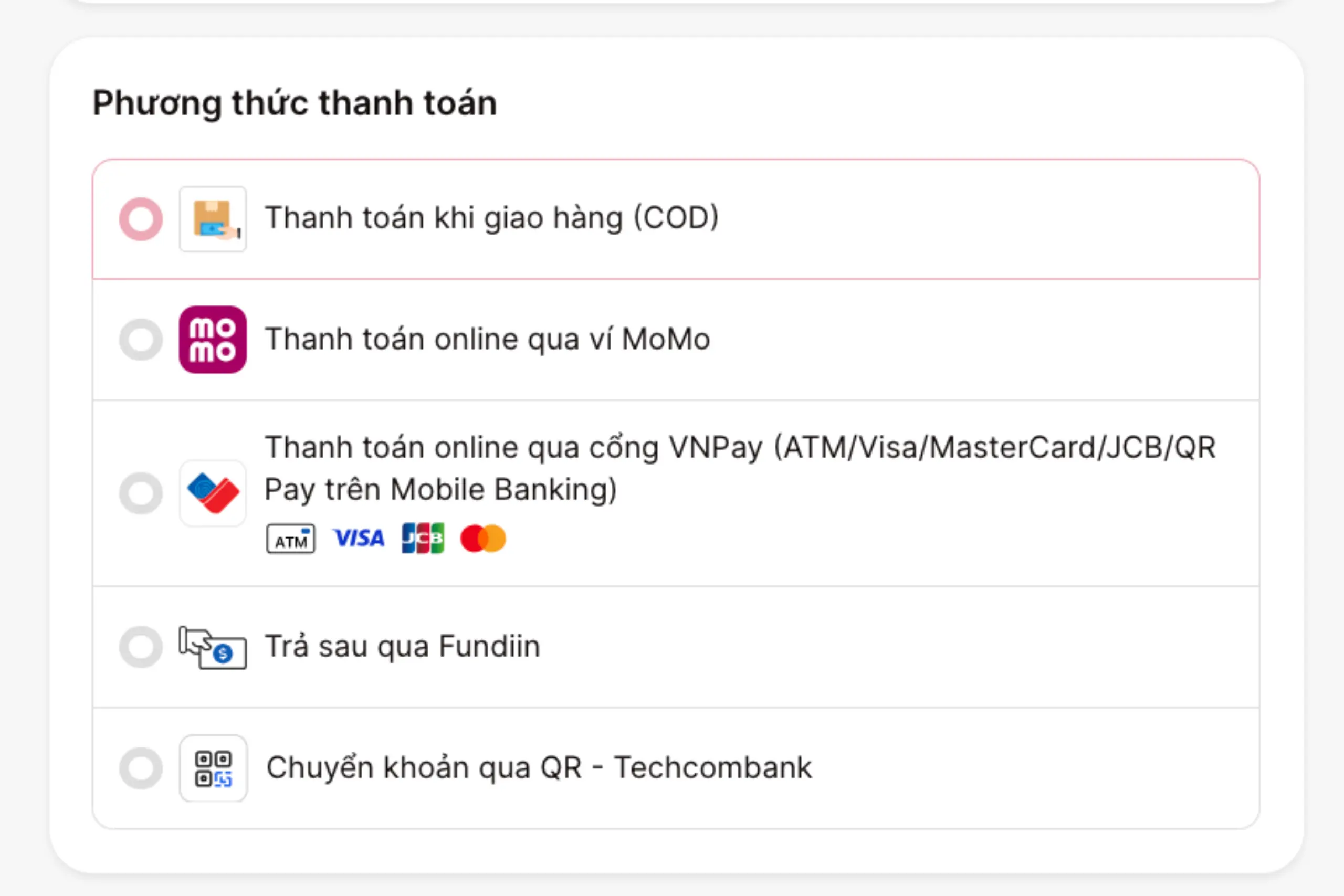The height and width of the screenshot is (896, 1344).
Task: Click the MasterCard logo
Action: tap(483, 539)
